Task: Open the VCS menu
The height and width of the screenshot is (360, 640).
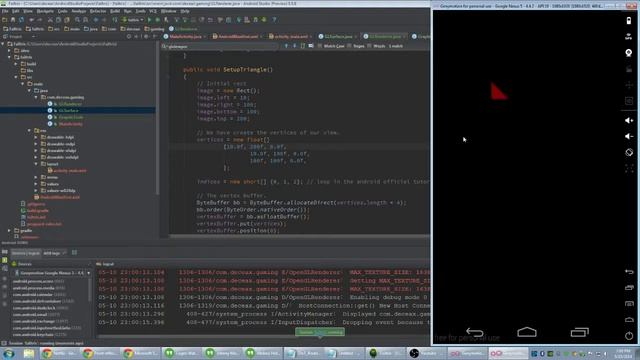Action: pos(153,11)
